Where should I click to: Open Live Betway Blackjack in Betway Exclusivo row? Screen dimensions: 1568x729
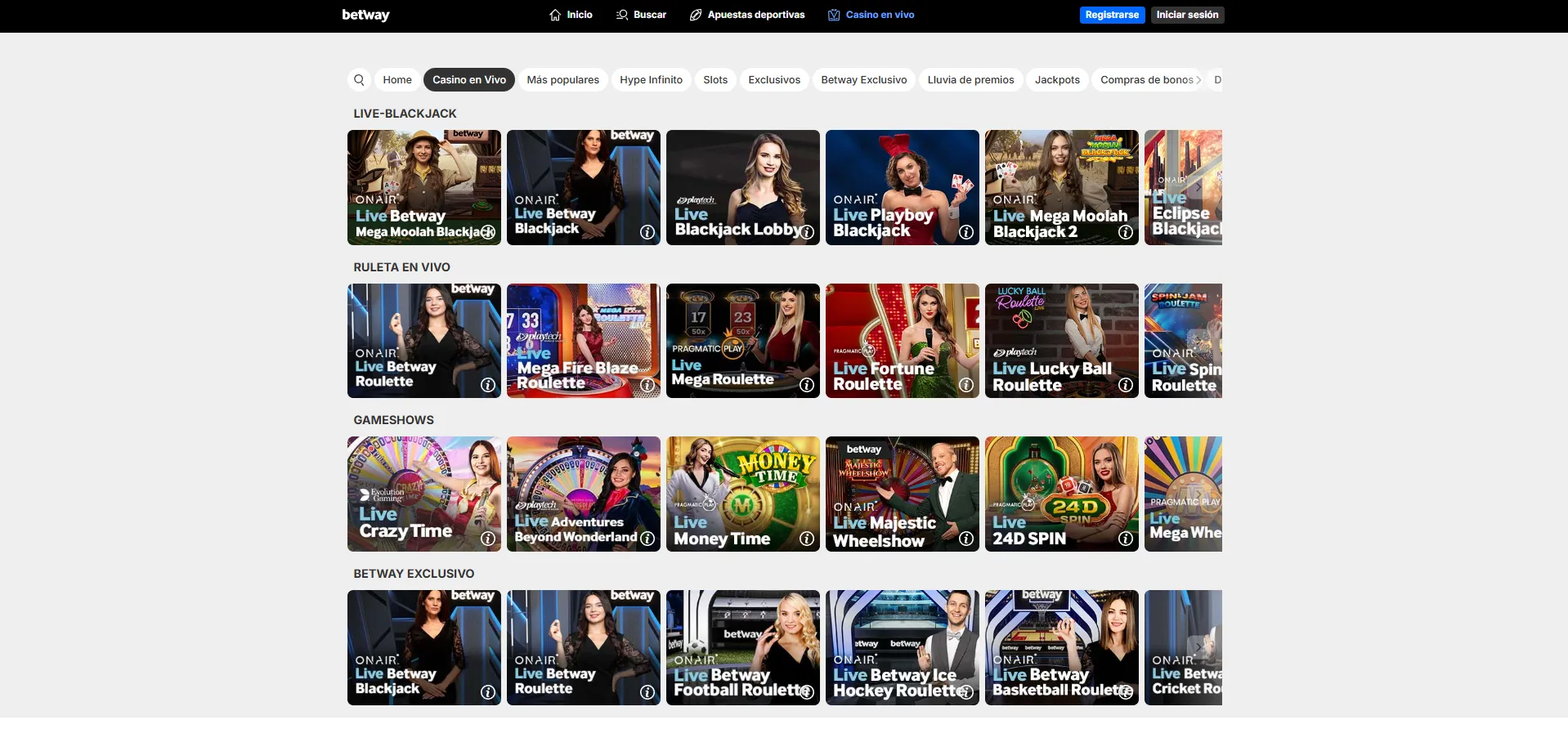pos(424,647)
